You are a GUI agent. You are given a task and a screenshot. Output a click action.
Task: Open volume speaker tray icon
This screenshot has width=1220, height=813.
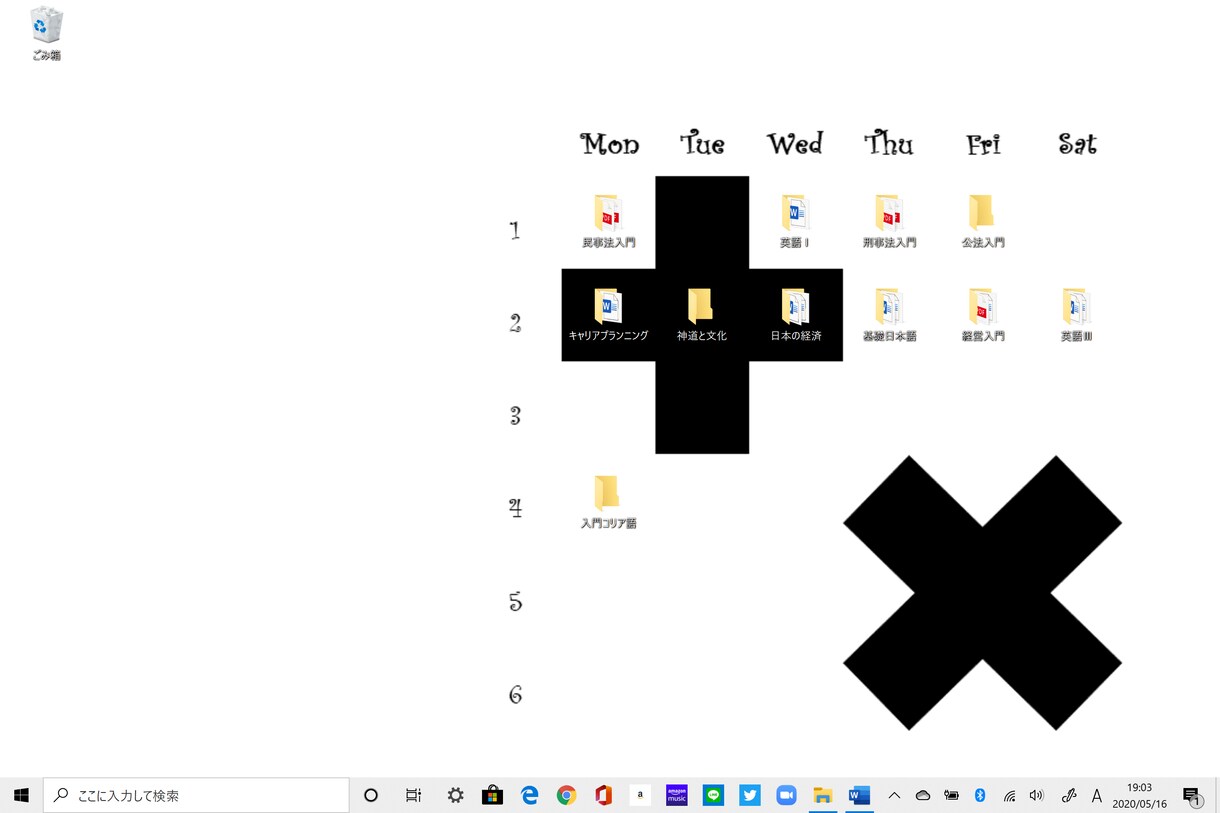coord(1037,795)
